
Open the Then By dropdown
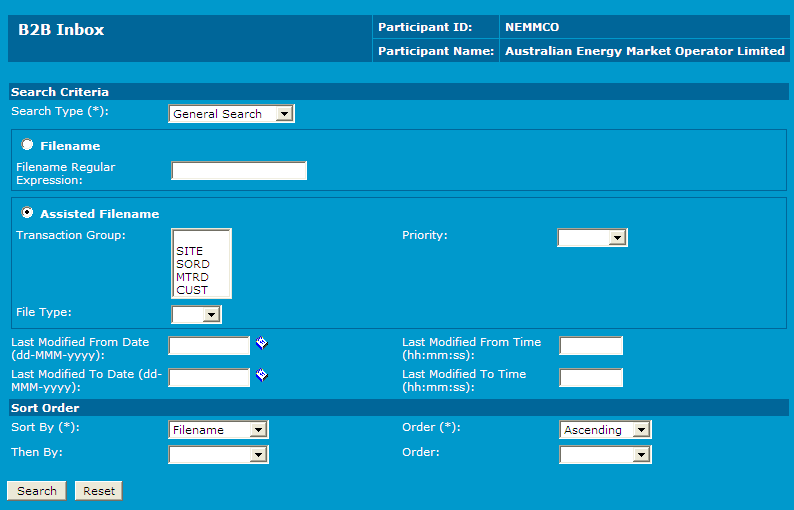[x=218, y=455]
